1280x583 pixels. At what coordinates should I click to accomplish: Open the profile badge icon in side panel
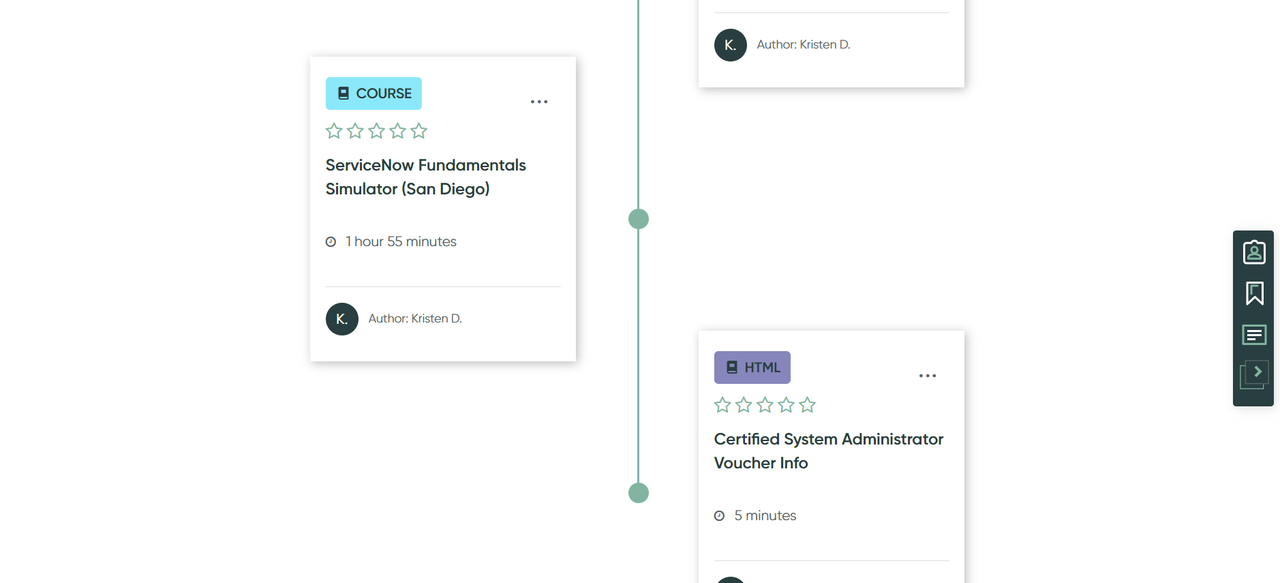pos(1254,252)
